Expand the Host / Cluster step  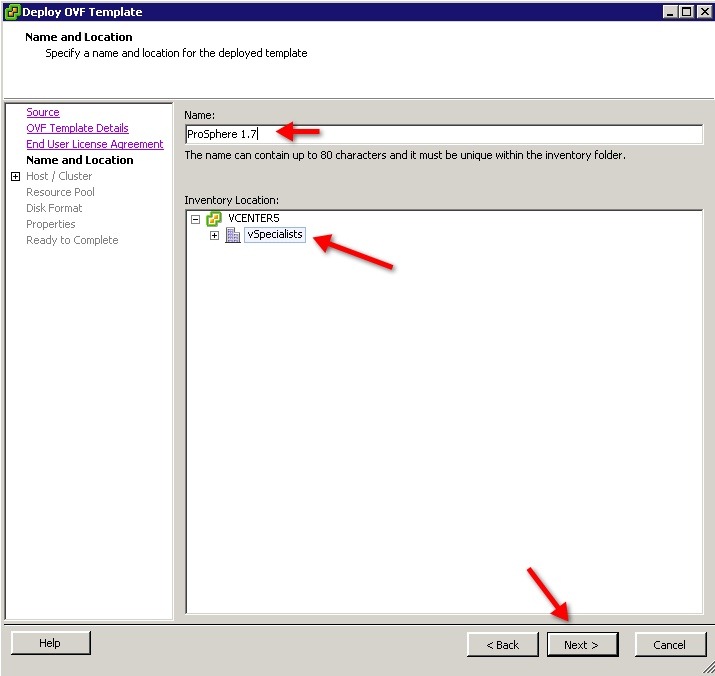[x=15, y=176]
